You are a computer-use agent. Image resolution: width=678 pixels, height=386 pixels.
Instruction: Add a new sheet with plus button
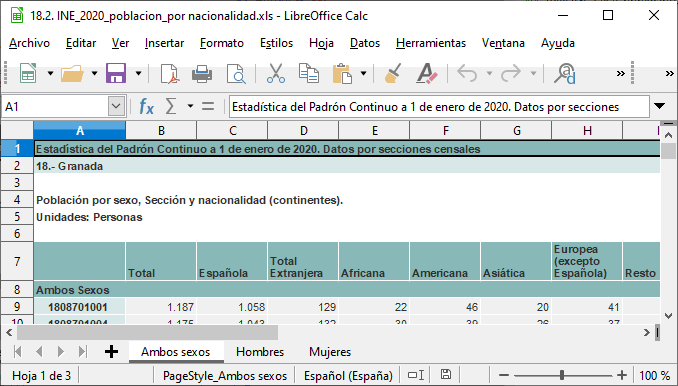[111, 352]
